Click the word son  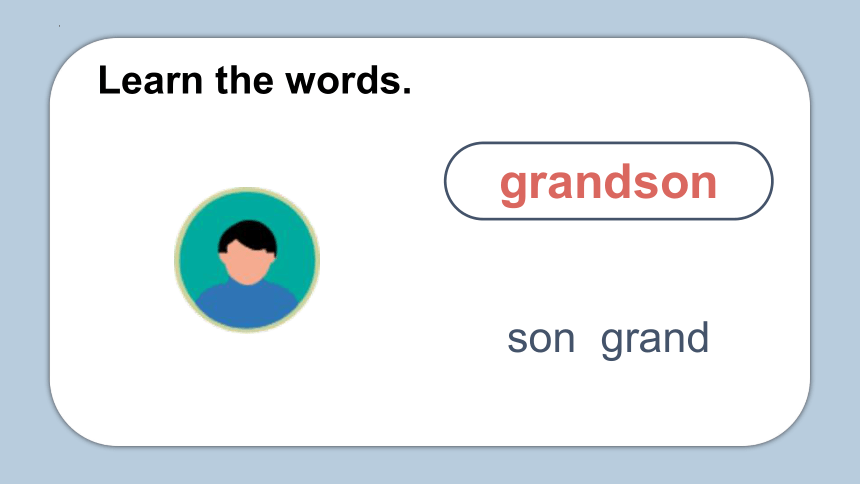tap(541, 339)
